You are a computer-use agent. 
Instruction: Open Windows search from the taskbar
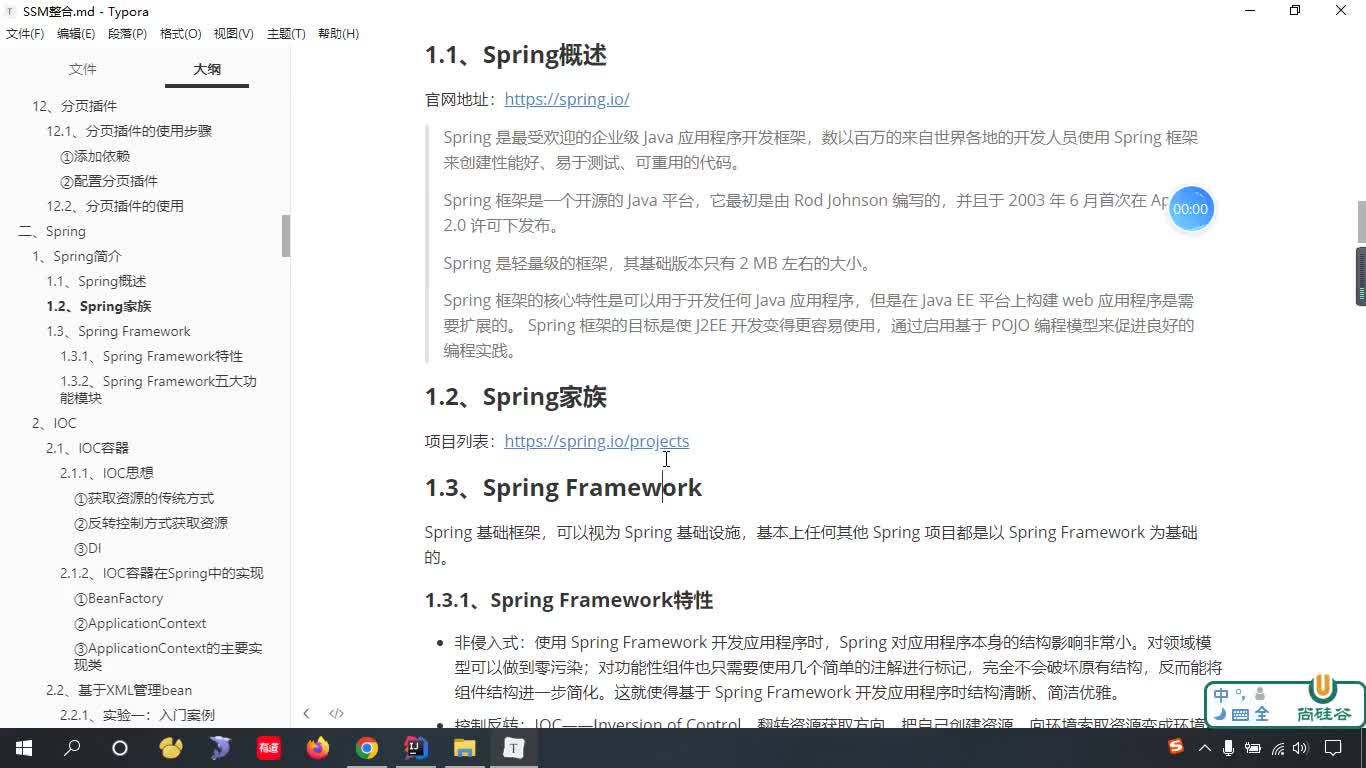(x=72, y=748)
